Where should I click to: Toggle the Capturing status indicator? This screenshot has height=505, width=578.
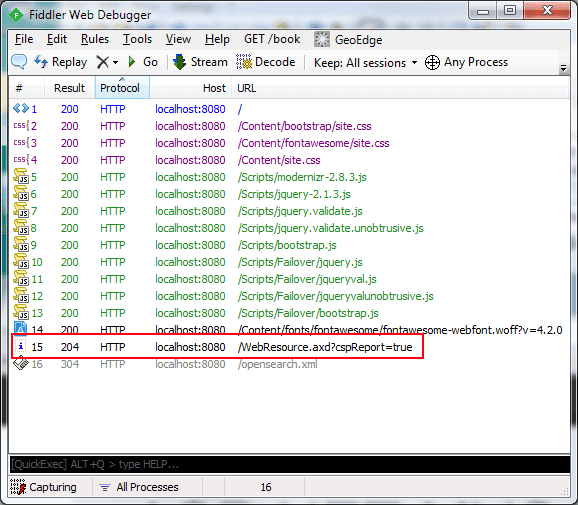point(43,487)
